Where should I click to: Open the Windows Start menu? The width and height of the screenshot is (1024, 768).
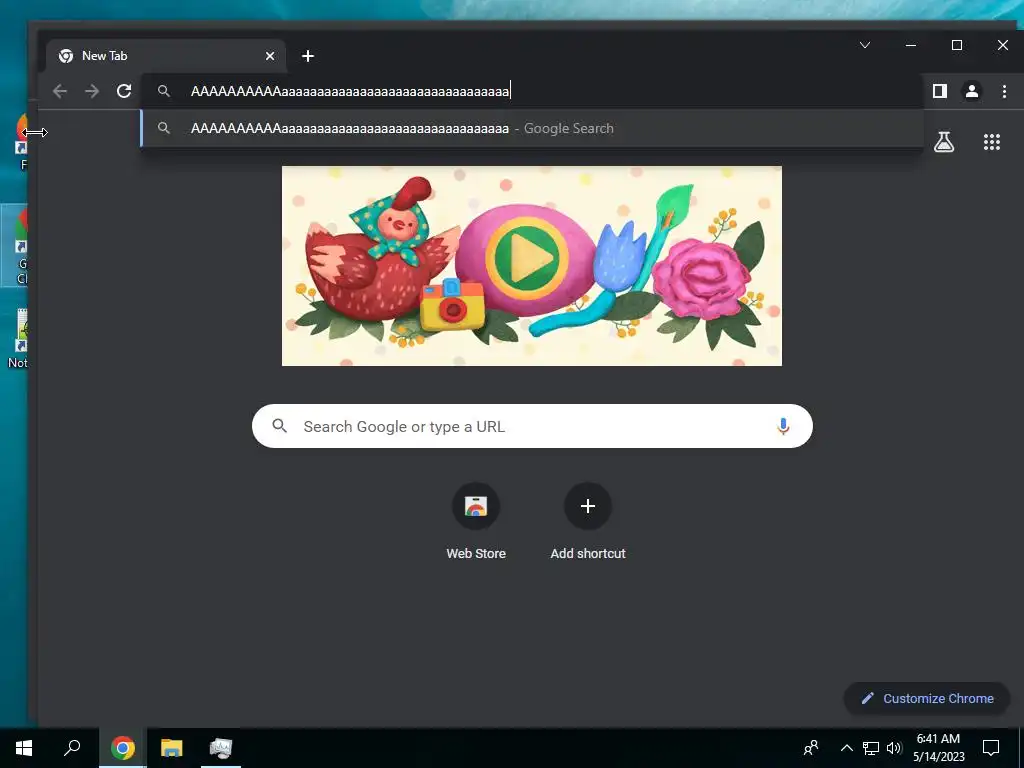[x=24, y=748]
